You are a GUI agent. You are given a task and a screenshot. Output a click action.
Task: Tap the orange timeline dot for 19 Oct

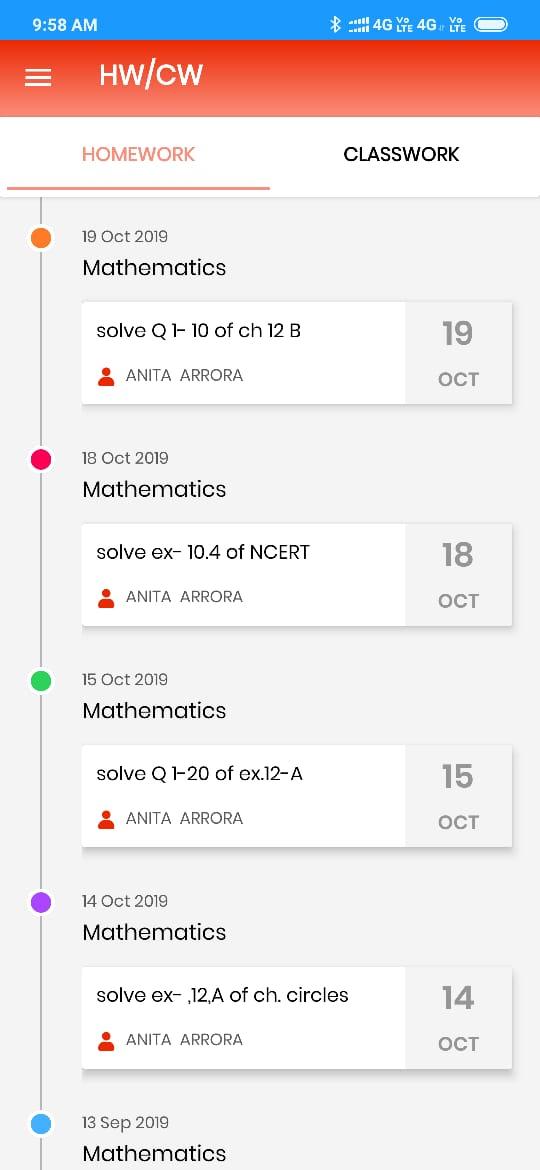(41, 238)
